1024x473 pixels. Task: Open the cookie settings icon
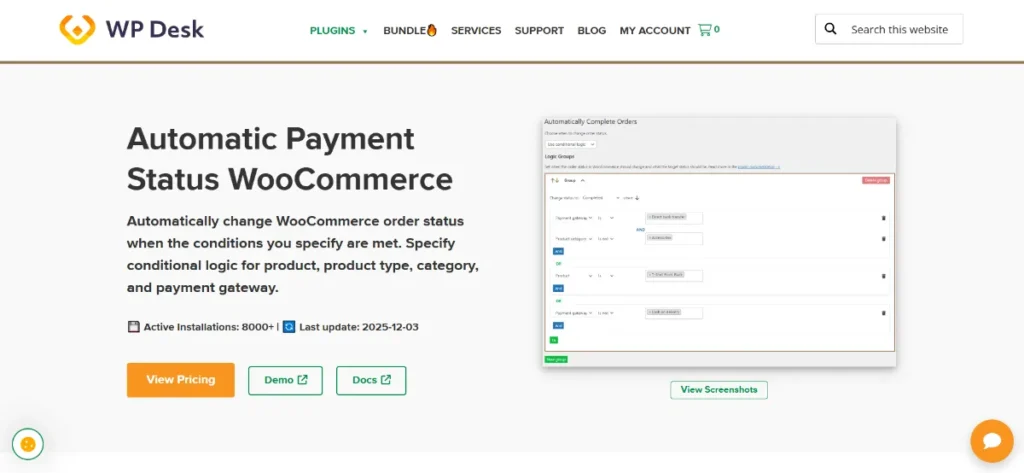27,444
